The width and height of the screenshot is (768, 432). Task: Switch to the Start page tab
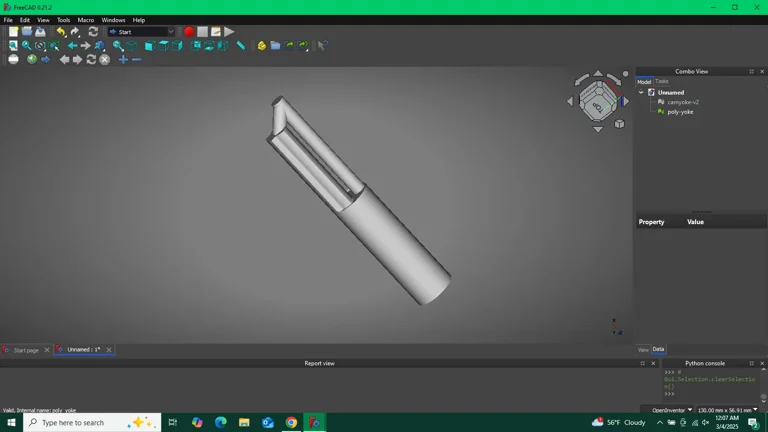26,350
